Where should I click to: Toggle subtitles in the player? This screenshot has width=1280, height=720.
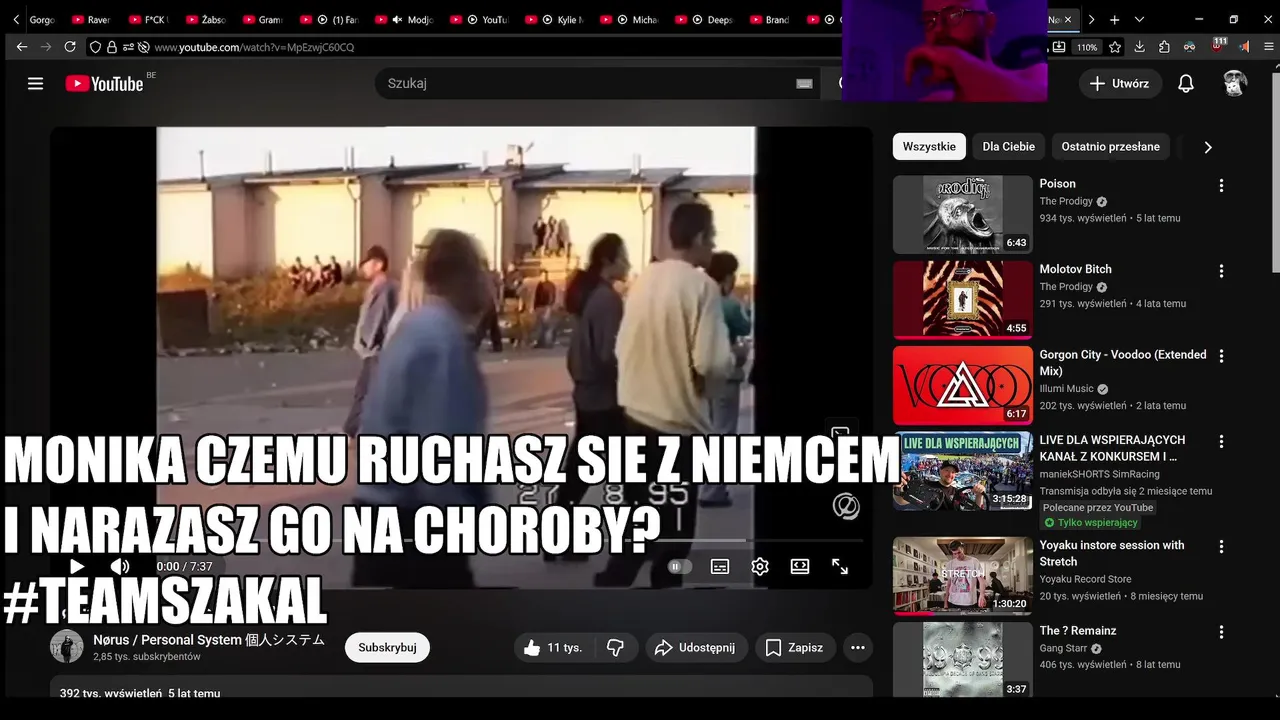pyautogui.click(x=720, y=567)
